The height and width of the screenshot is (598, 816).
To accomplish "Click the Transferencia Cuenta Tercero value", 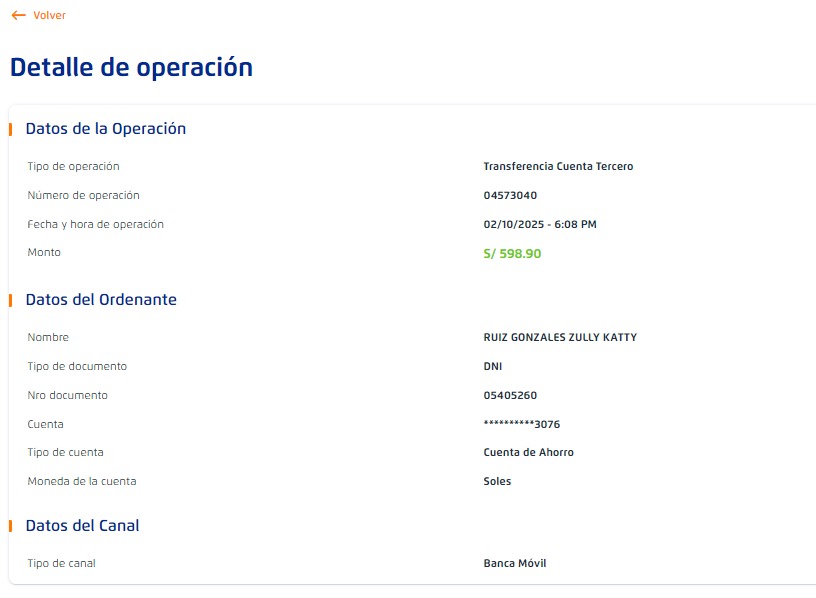I will [558, 167].
